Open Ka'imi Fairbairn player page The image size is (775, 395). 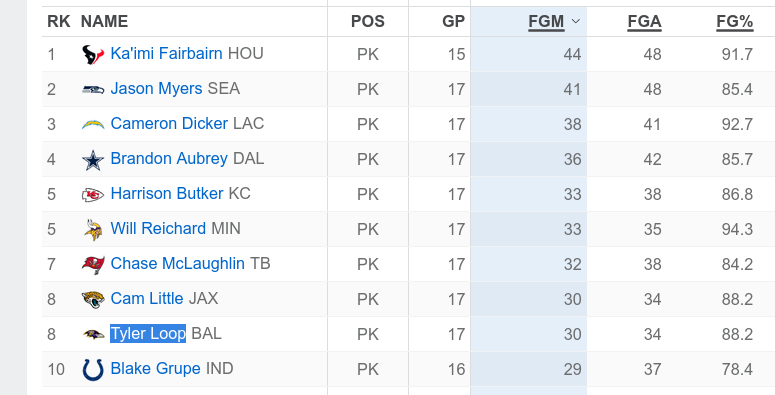click(x=166, y=53)
